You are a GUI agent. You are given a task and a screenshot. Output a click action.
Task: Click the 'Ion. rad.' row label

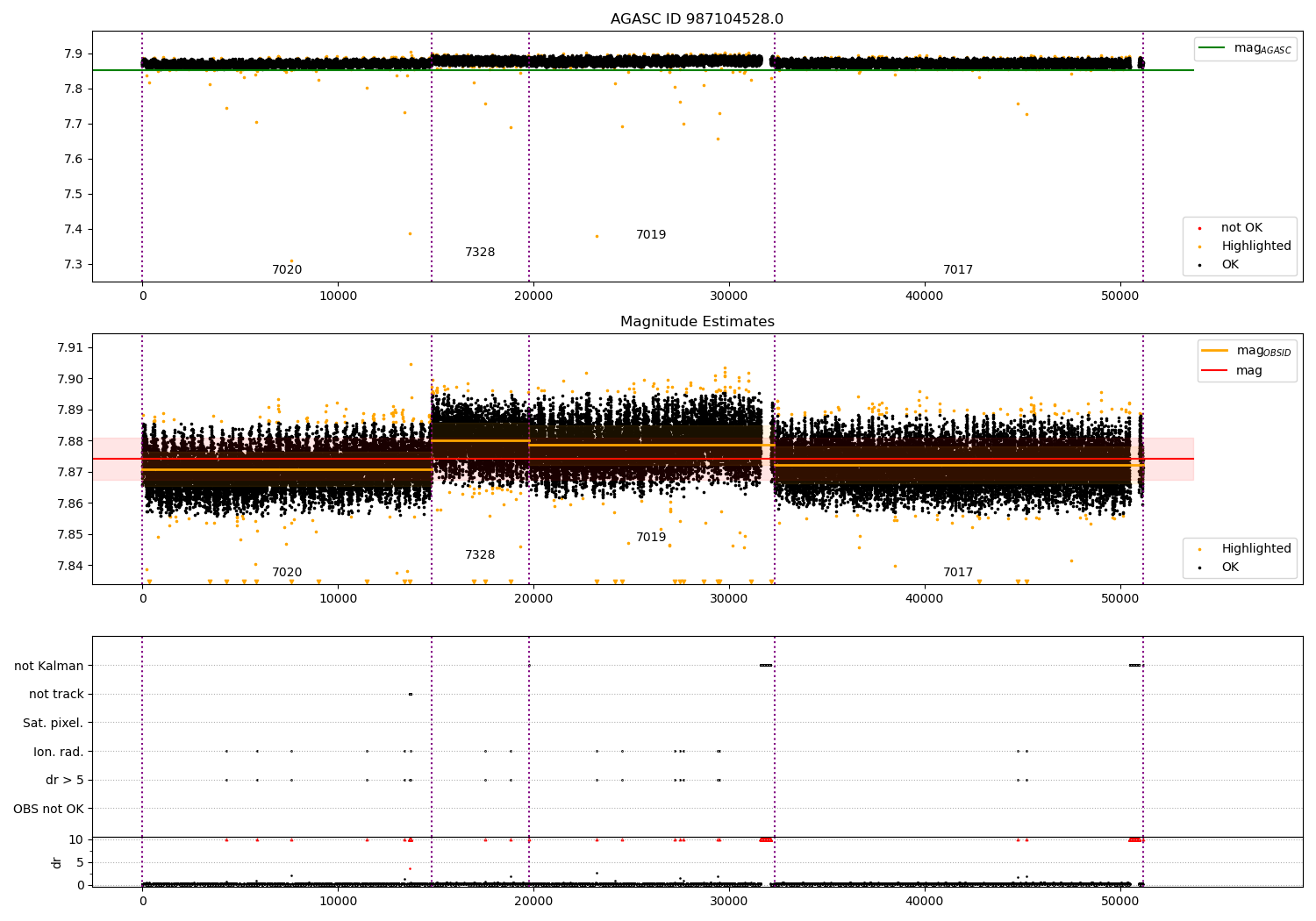(x=59, y=753)
